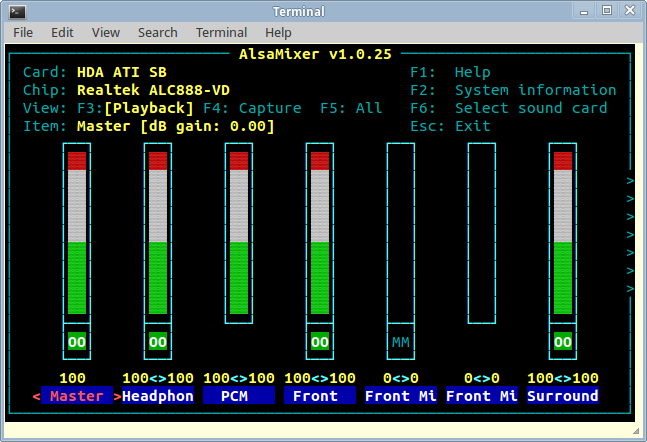This screenshot has height=442, width=647.
Task: Select the Master volume bar
Action: (x=76, y=235)
